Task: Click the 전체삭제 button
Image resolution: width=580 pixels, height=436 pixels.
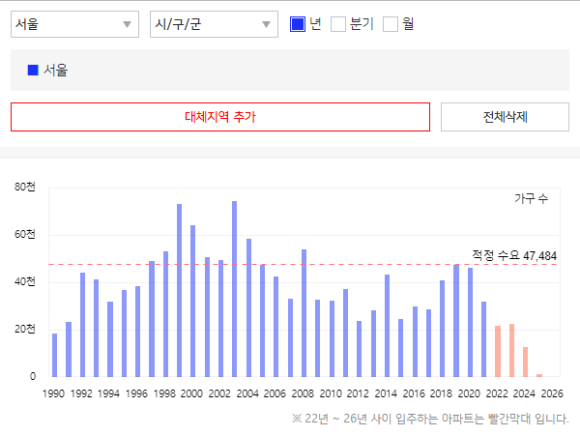Action: click(505, 117)
